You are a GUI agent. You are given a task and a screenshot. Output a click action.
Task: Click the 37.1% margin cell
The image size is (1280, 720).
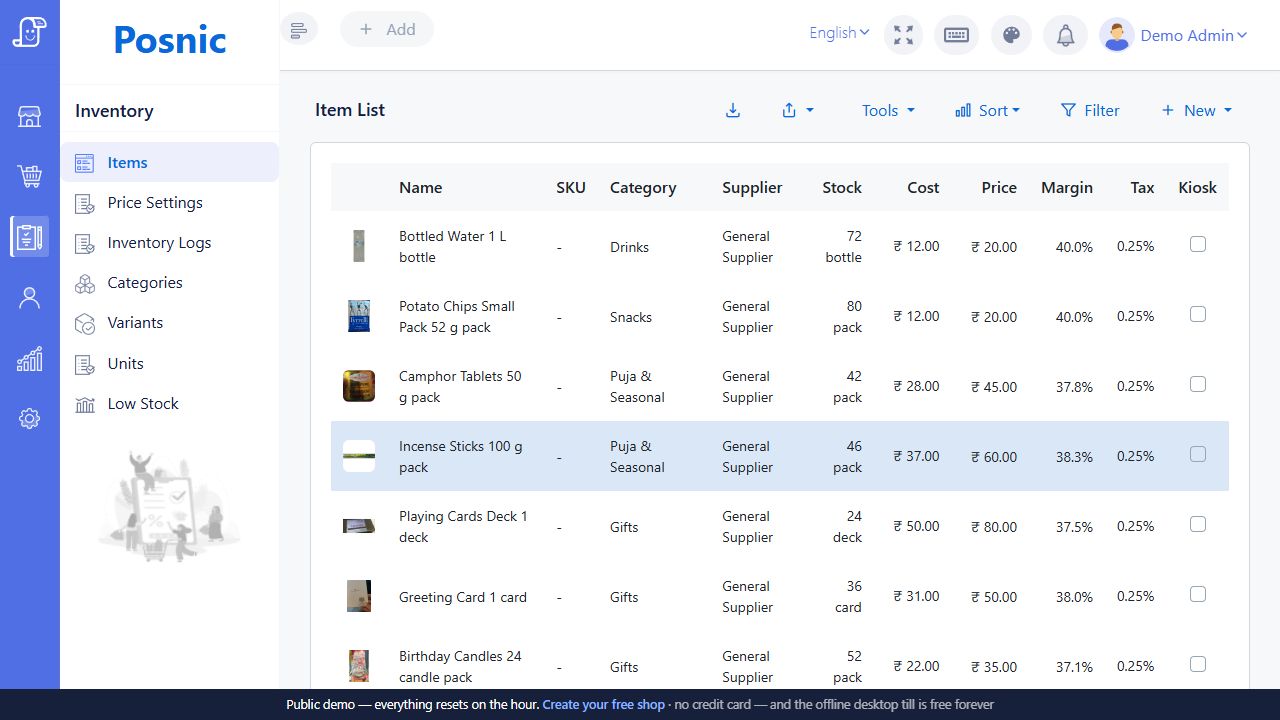tap(1074, 667)
